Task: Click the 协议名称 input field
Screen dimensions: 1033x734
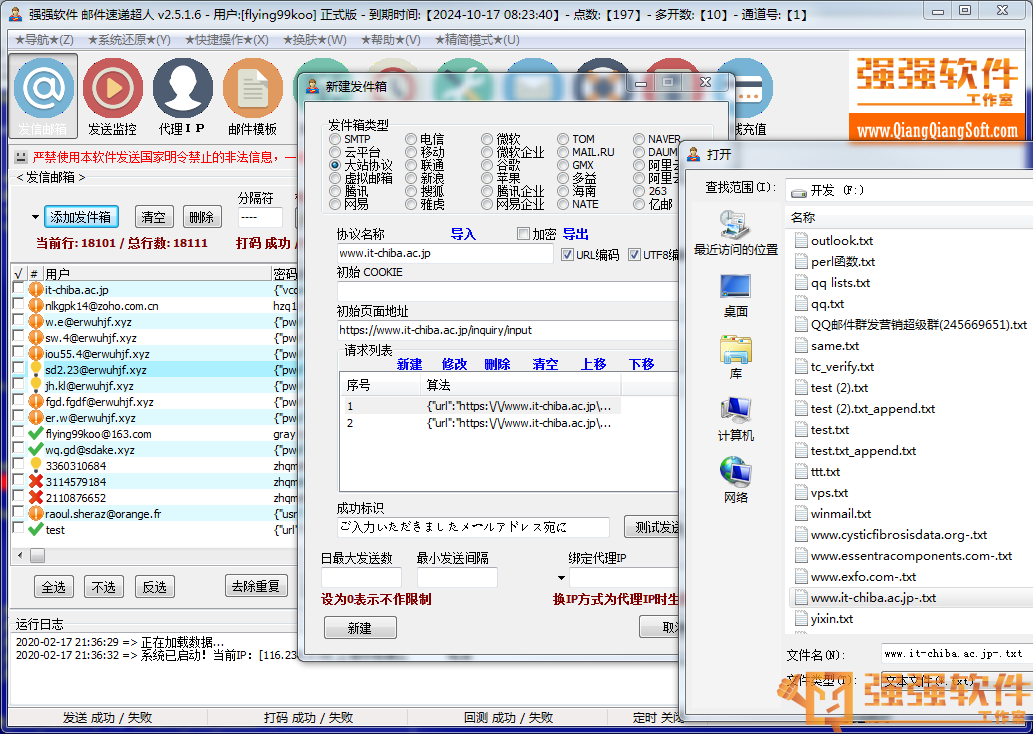Action: [445, 254]
